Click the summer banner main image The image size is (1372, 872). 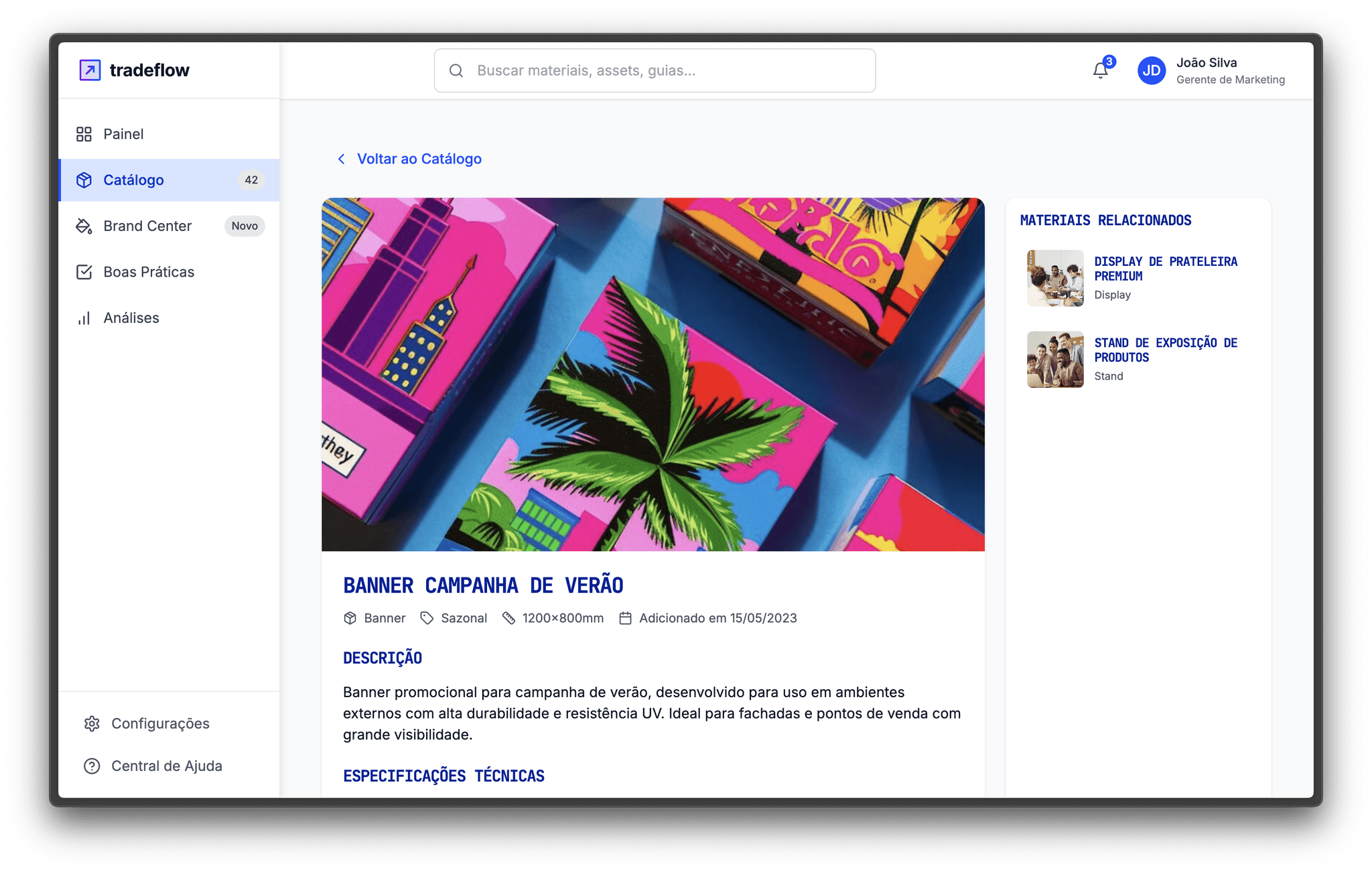(x=653, y=374)
